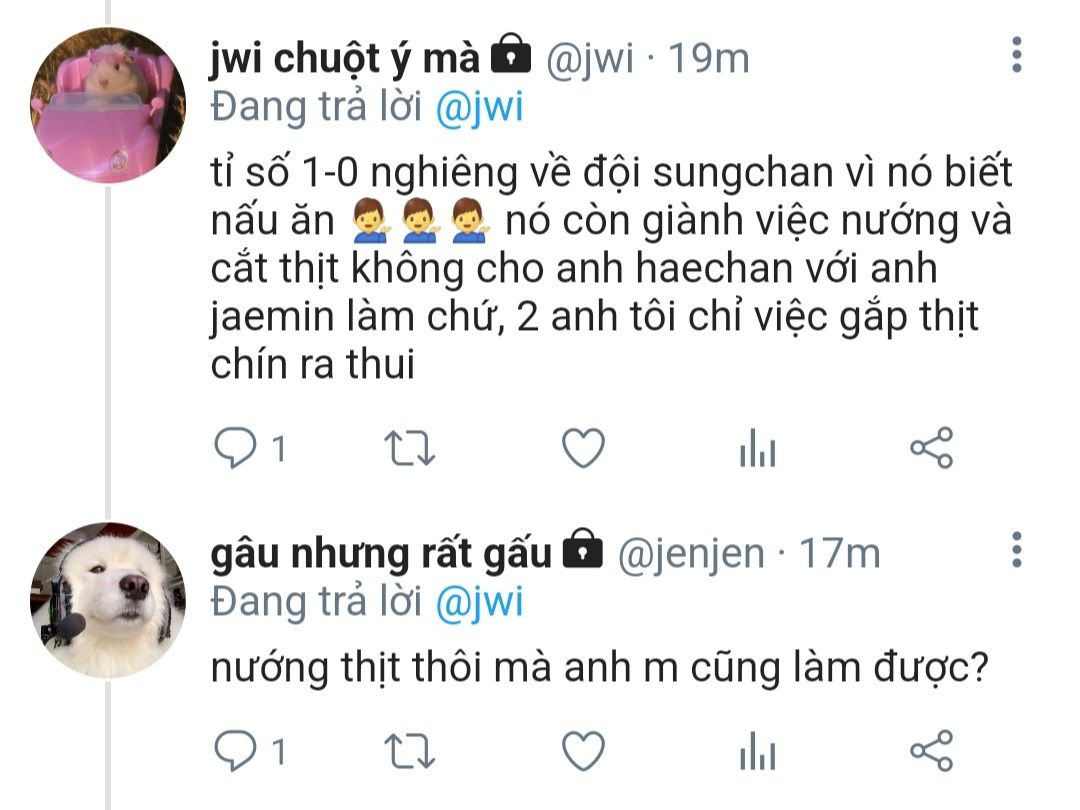Image resolution: width=1080 pixels, height=810 pixels.
Task: View analytics of the @jenjen tweet
Action: pos(758,751)
